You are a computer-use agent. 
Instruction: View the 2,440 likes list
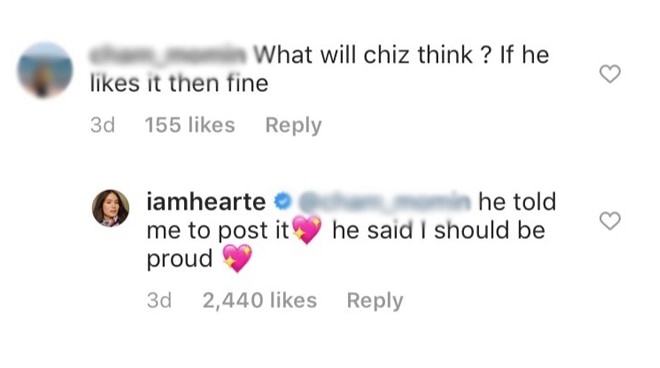tap(260, 301)
